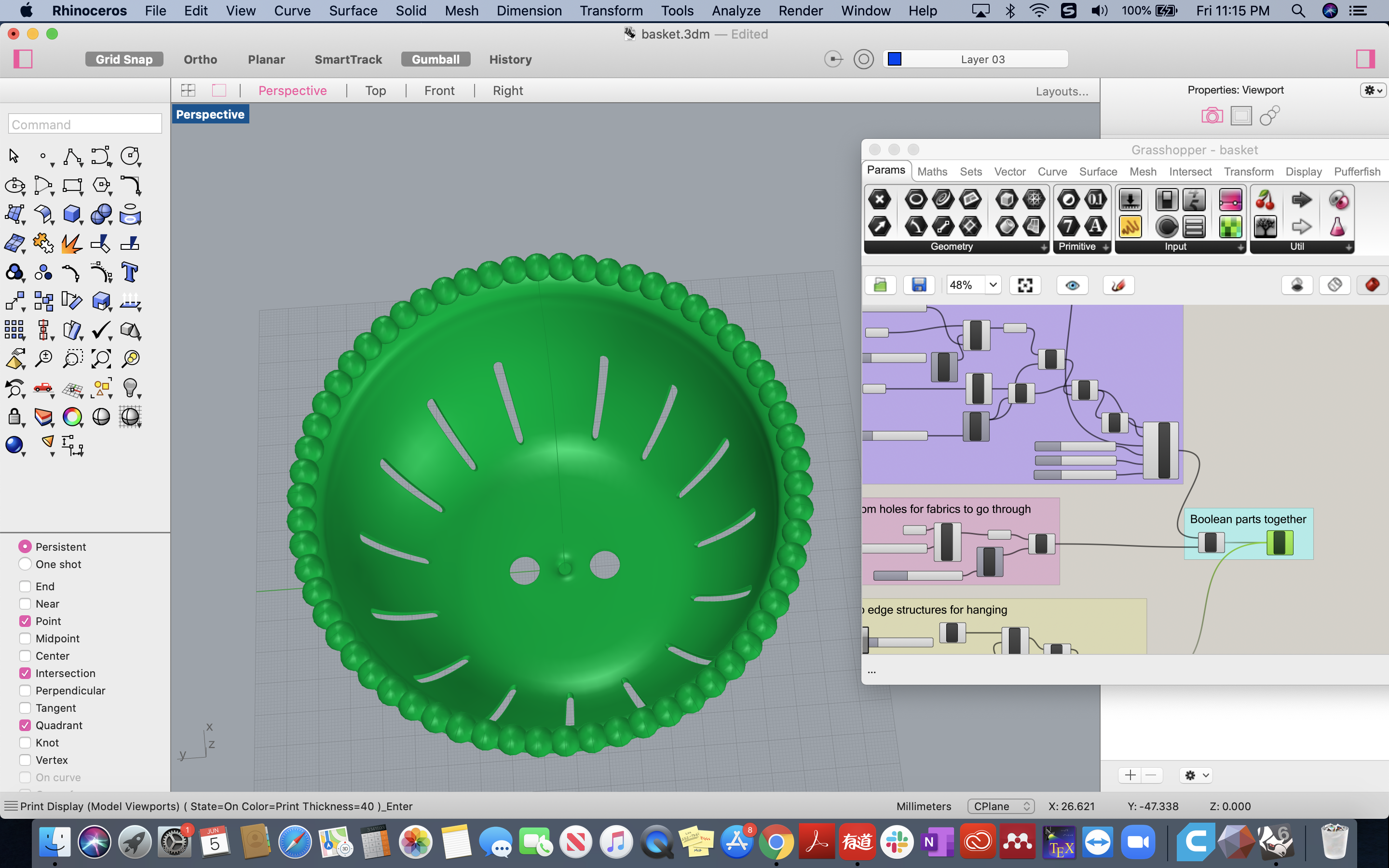
Task: Open the Surface menu in menu bar
Action: click(x=353, y=10)
